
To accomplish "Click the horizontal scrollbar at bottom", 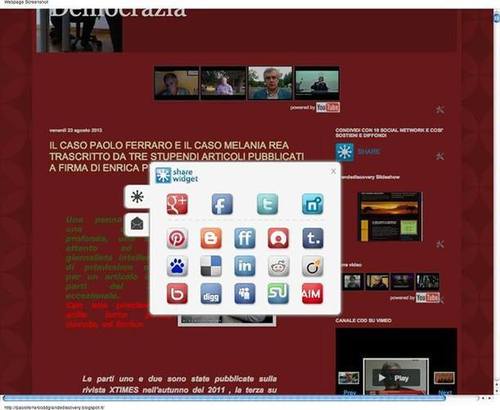I will click(x=224, y=398).
